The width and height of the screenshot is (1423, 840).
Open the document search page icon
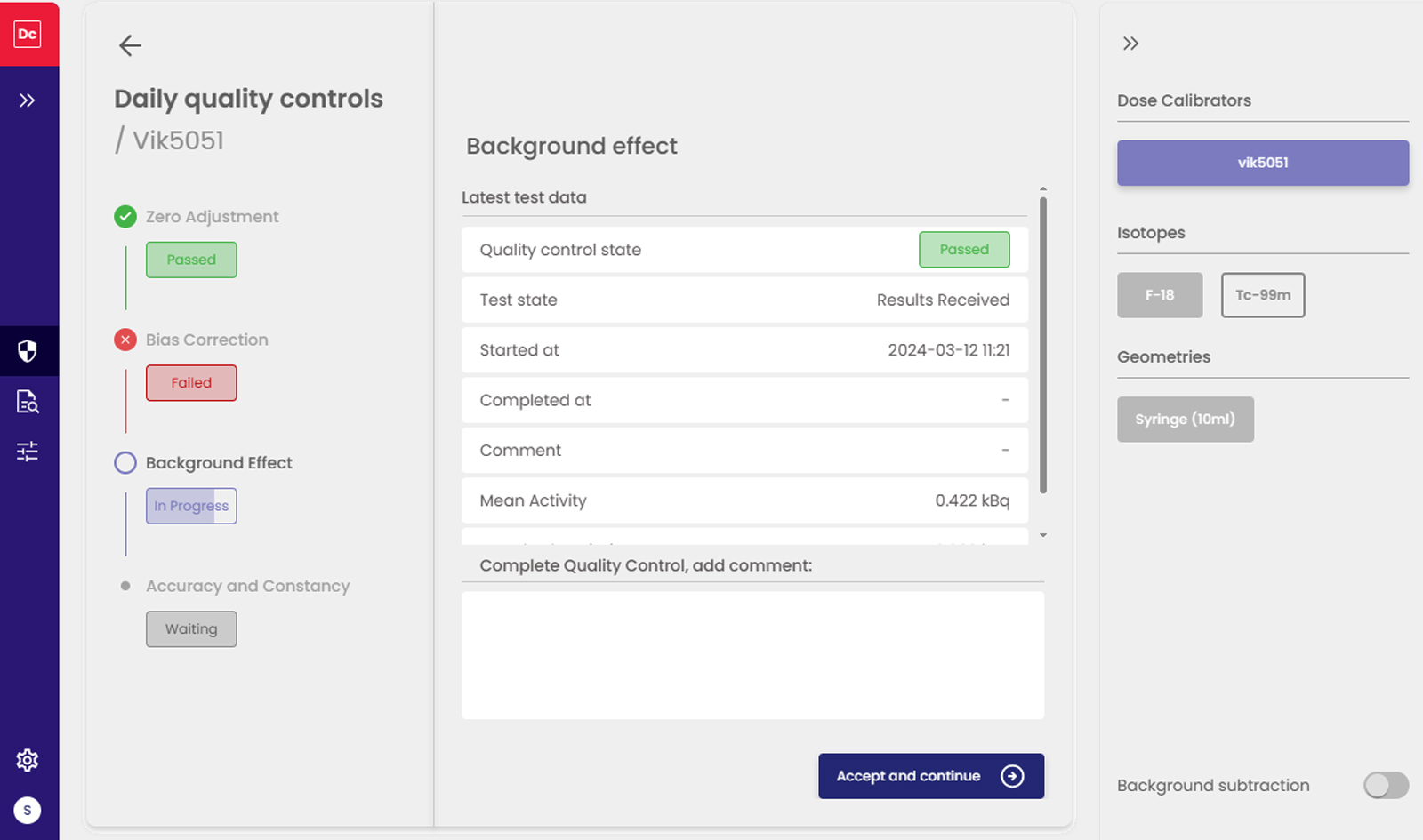(28, 402)
